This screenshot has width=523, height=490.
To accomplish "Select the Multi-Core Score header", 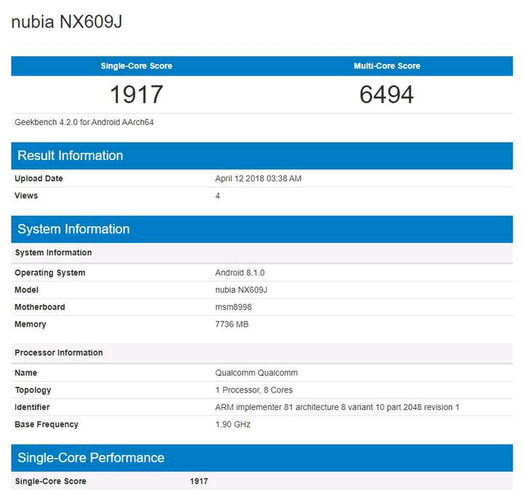I will point(387,66).
